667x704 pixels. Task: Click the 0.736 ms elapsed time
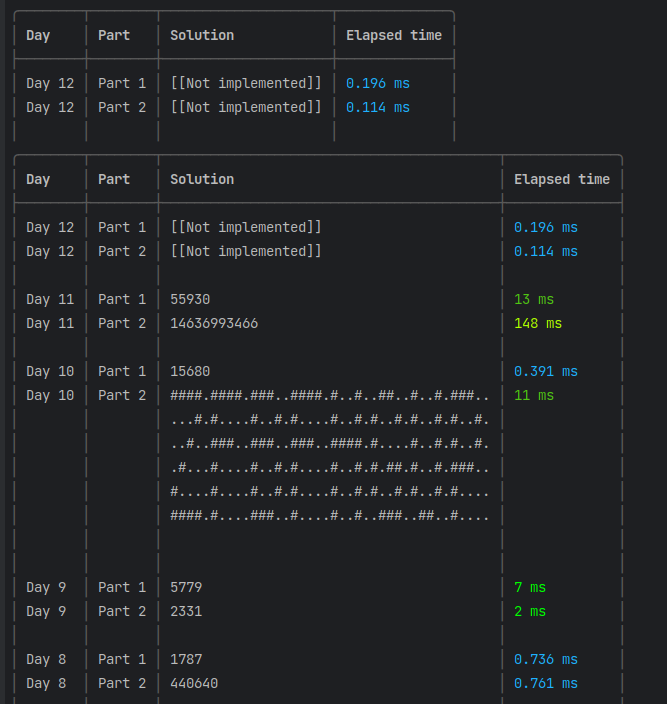tap(546, 660)
